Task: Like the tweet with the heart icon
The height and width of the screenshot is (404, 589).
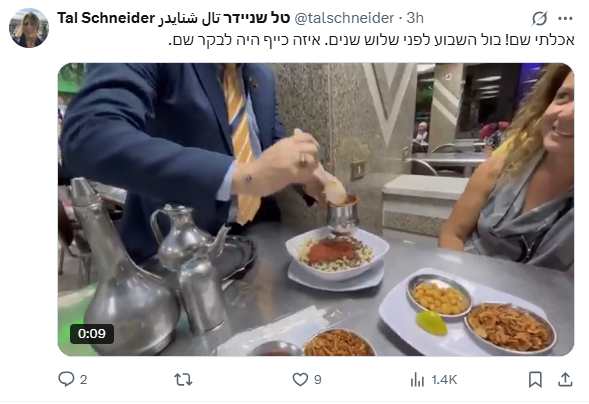Action: coord(300,380)
